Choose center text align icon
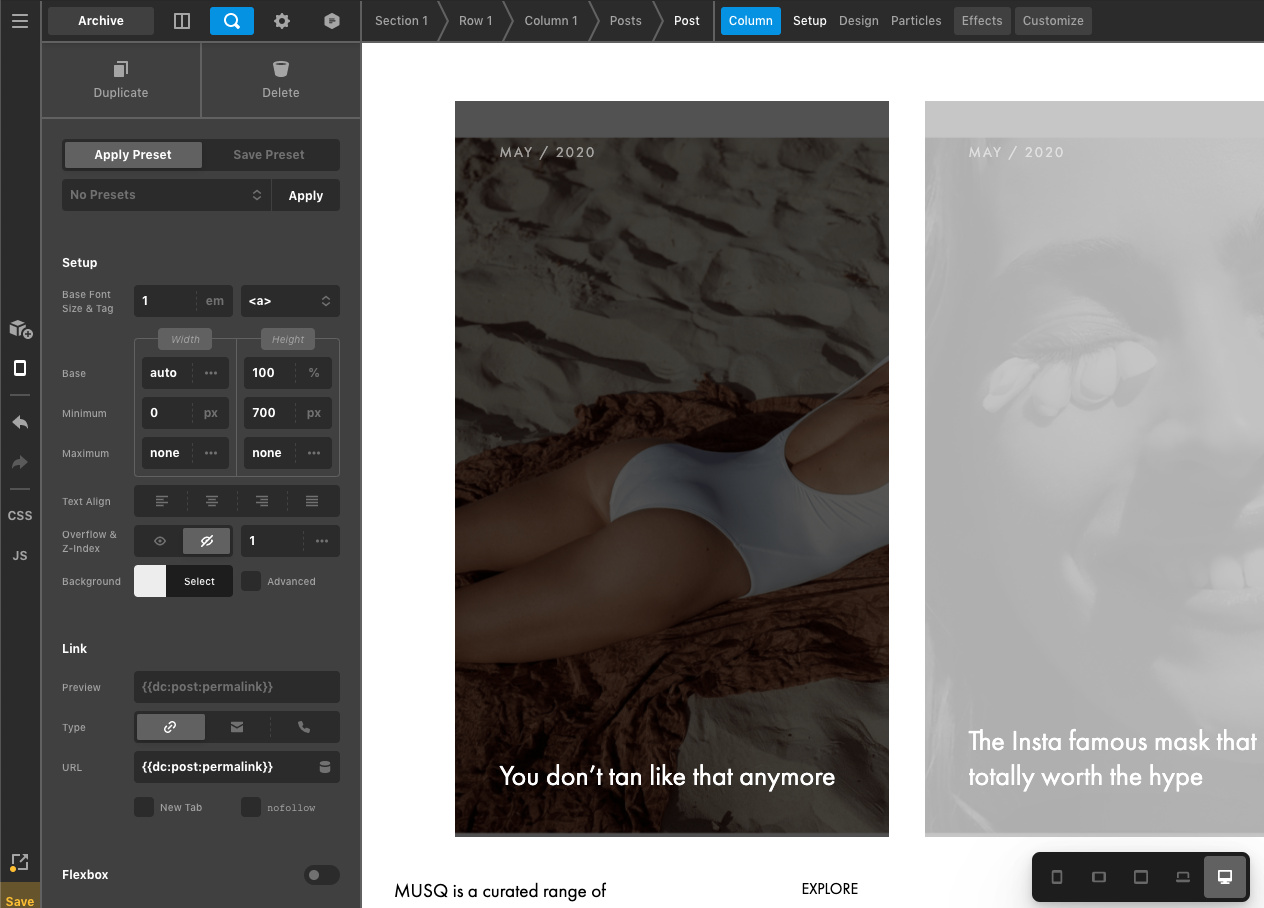Screen dimensions: 1264x908 point(212,501)
